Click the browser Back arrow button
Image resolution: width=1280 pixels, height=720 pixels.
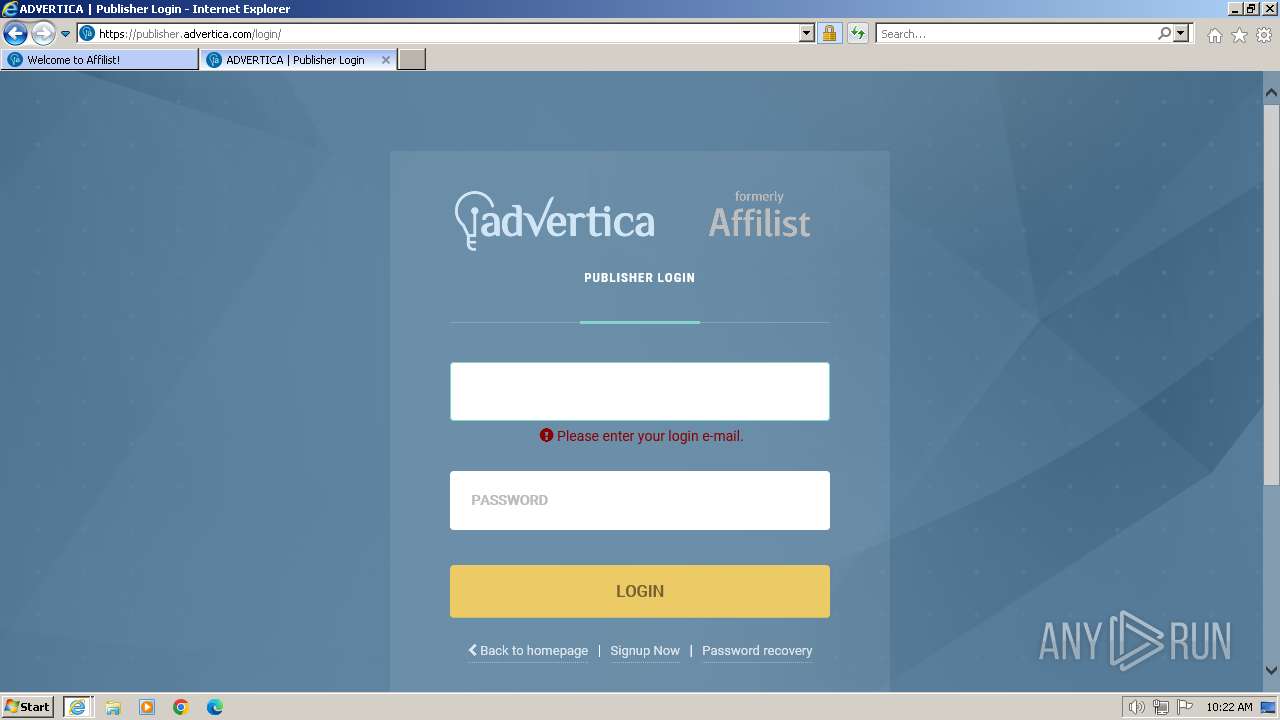coord(15,34)
